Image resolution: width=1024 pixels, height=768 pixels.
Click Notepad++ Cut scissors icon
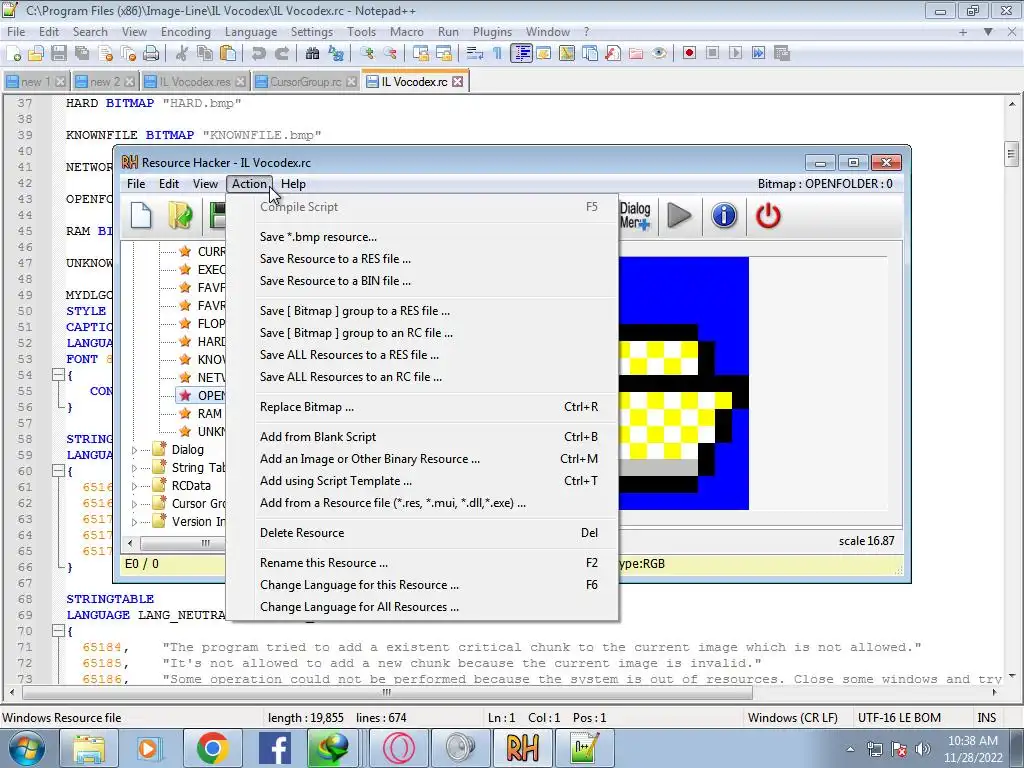click(x=182, y=54)
